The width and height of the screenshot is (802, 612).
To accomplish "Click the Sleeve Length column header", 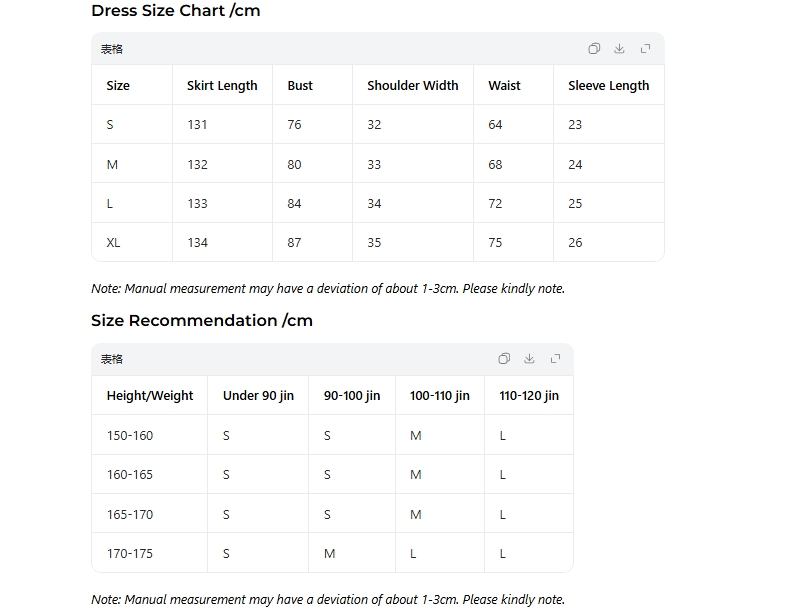I will click(608, 86).
